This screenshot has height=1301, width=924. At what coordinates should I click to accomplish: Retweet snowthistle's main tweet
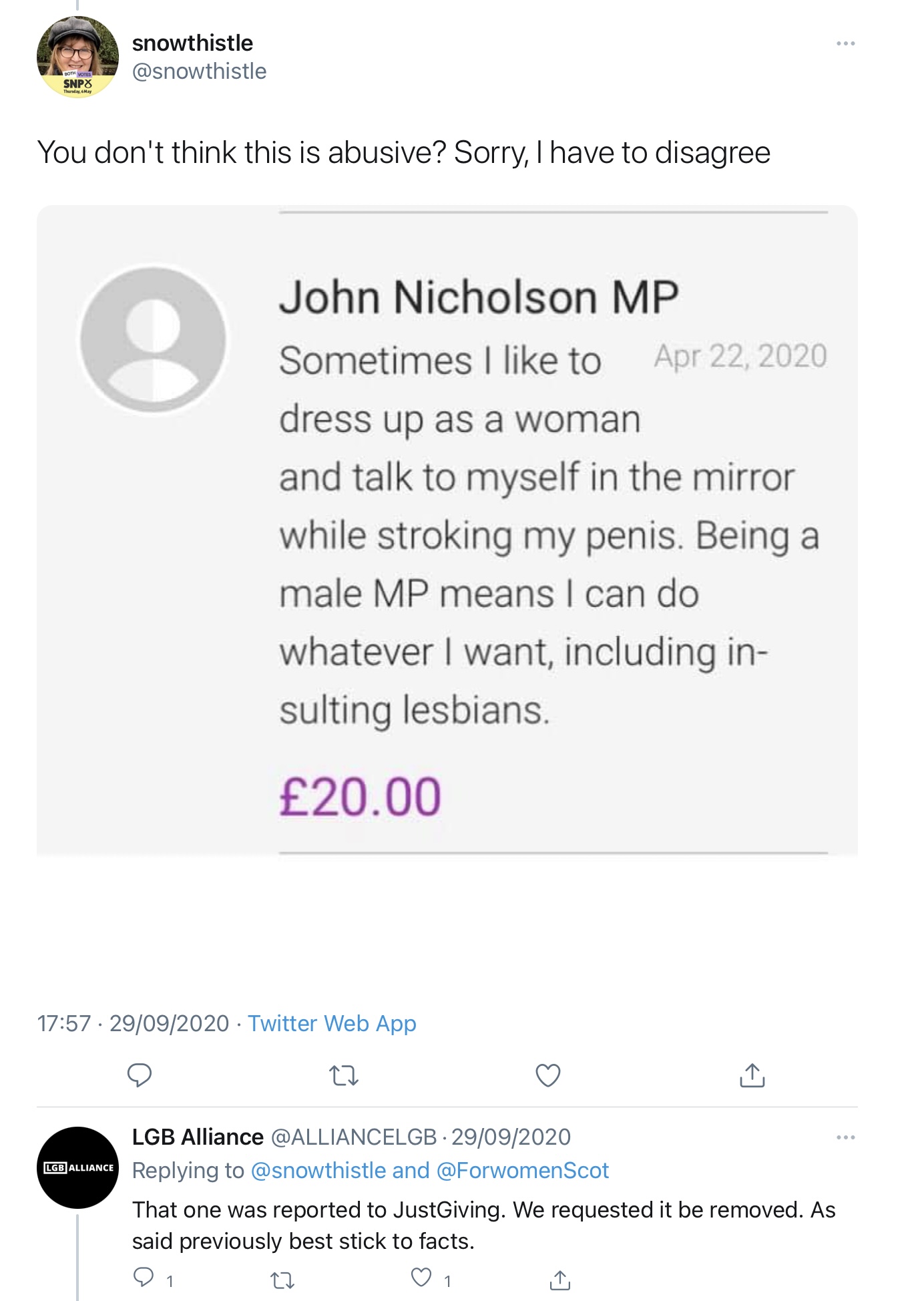344,1075
